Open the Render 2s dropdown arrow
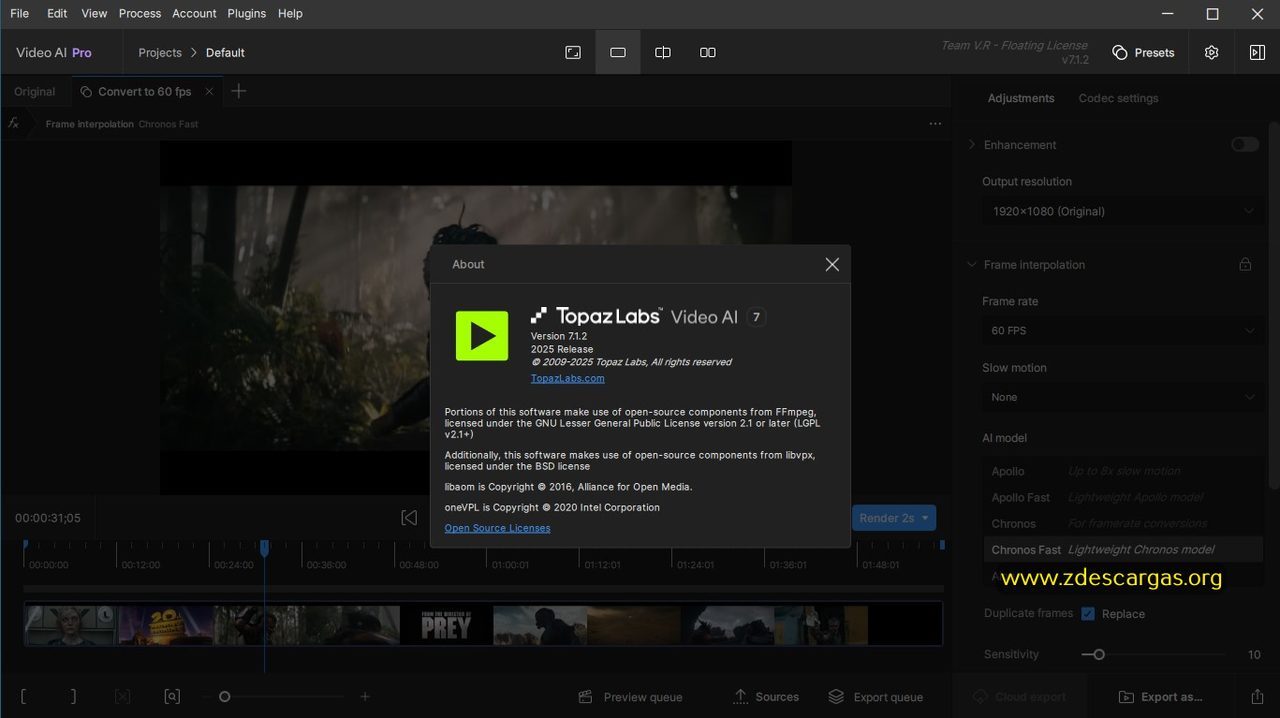The image size is (1280, 718). point(925,518)
